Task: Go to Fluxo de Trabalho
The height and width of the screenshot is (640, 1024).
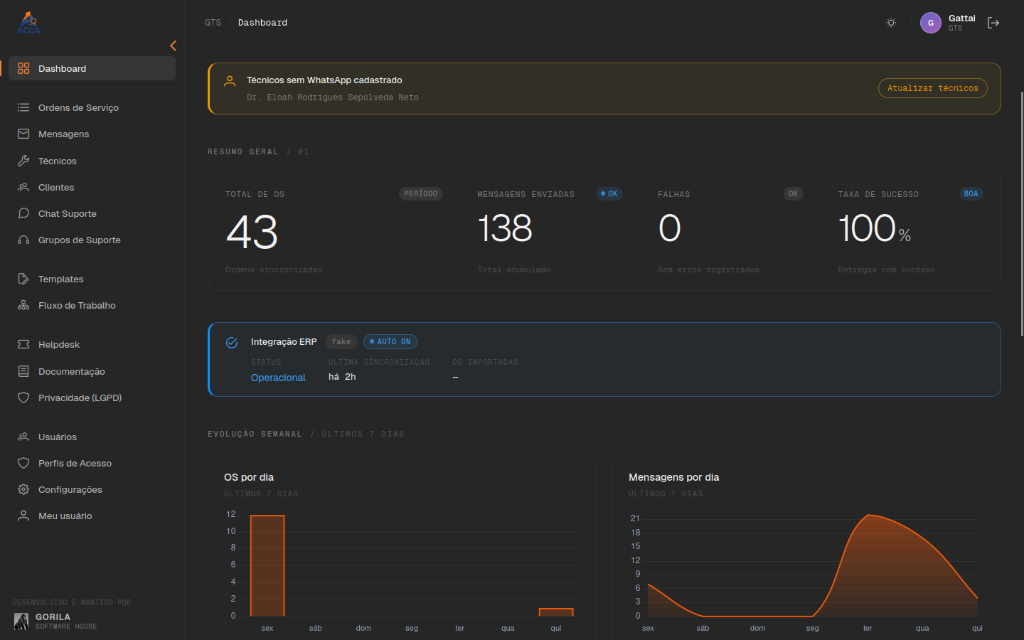Action: tap(92, 306)
